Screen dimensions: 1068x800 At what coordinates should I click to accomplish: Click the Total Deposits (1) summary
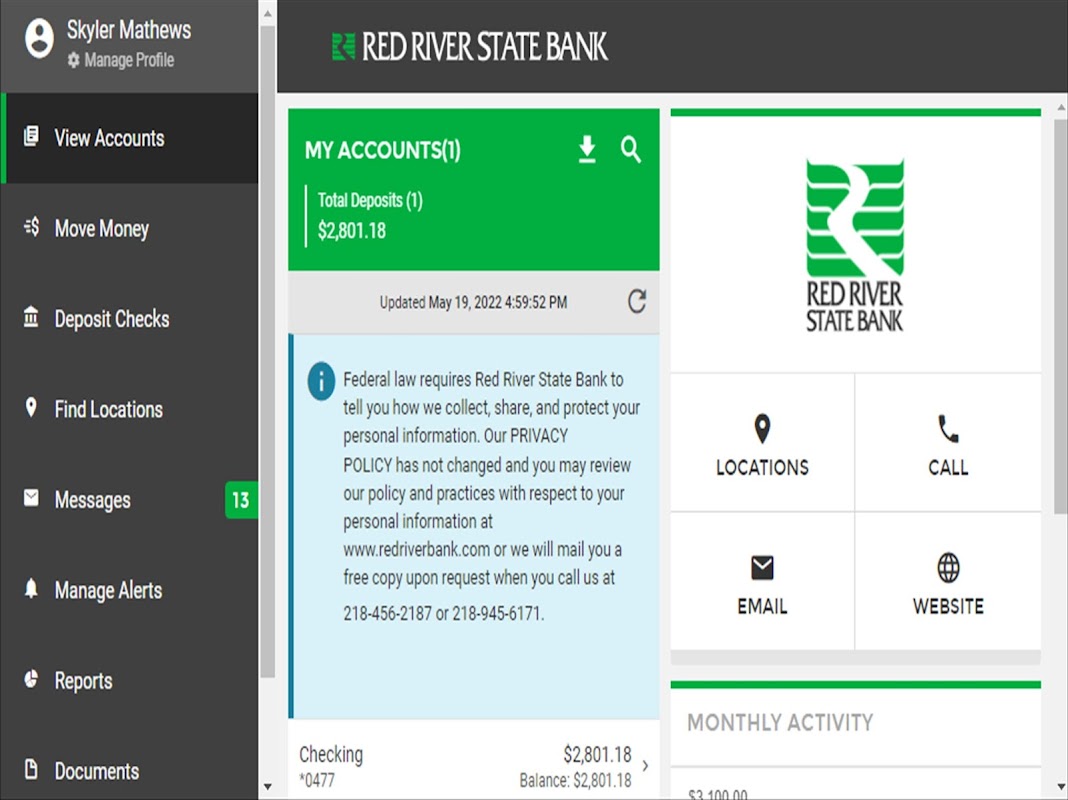click(x=370, y=215)
